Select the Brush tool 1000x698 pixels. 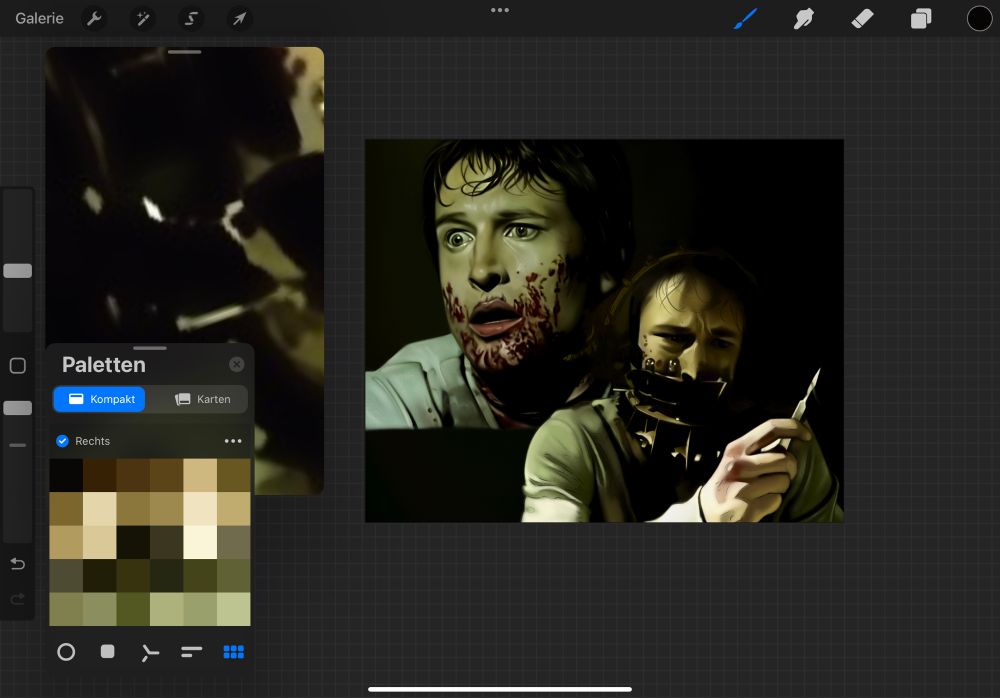coord(745,19)
